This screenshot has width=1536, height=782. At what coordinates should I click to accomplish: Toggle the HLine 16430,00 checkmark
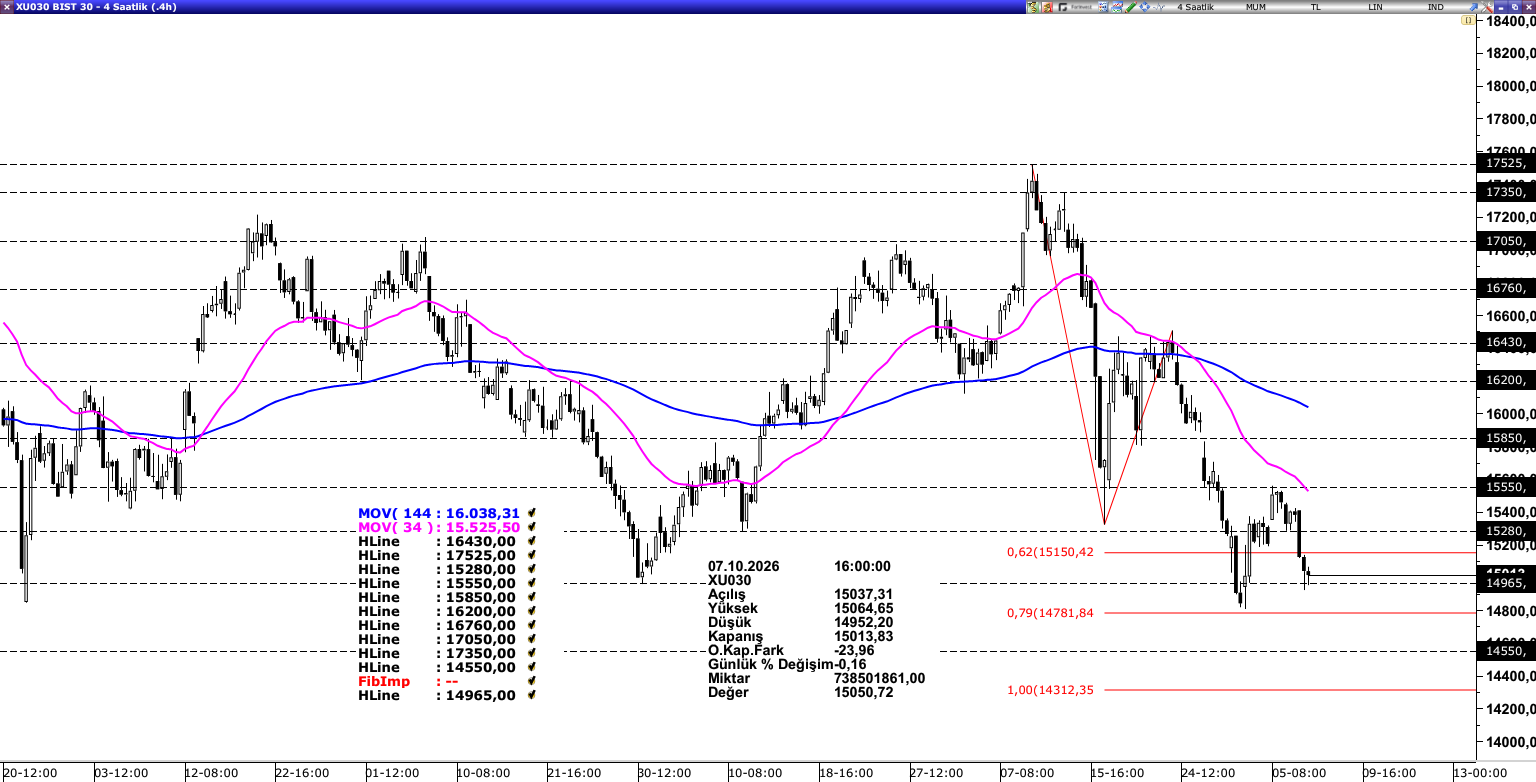pyautogui.click(x=532, y=541)
